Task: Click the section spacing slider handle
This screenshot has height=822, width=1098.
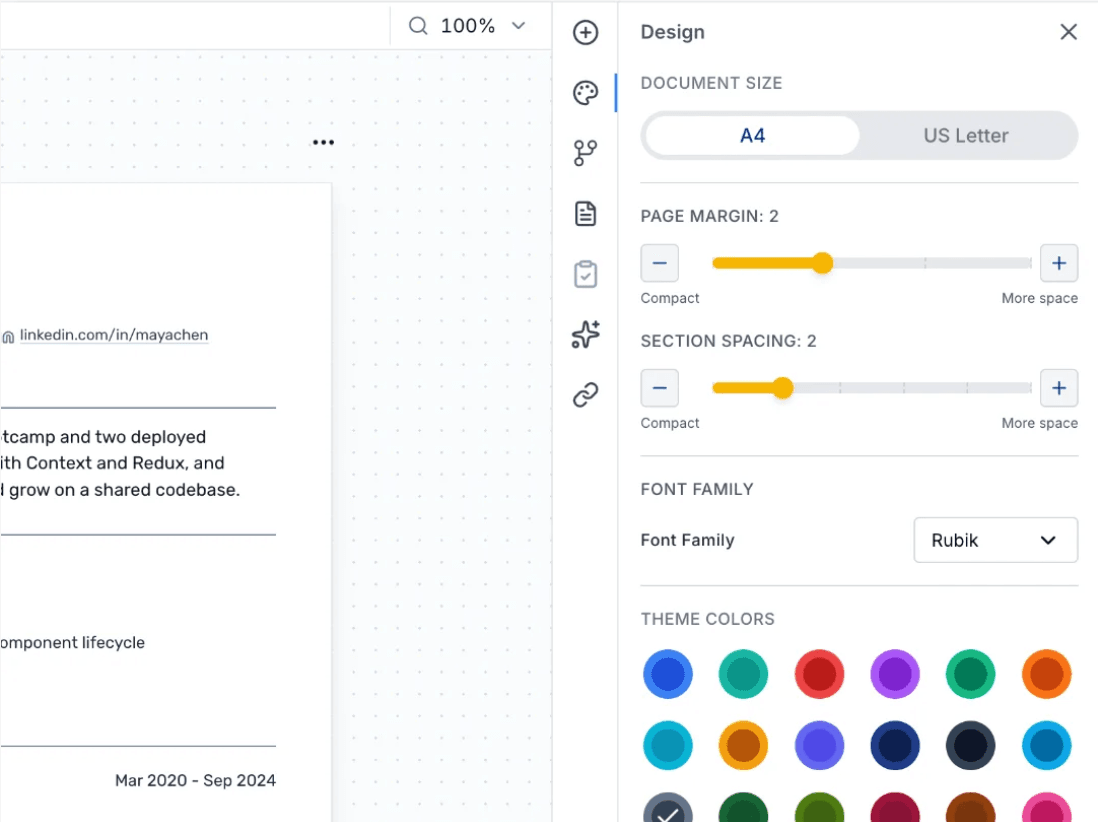Action: pos(783,388)
